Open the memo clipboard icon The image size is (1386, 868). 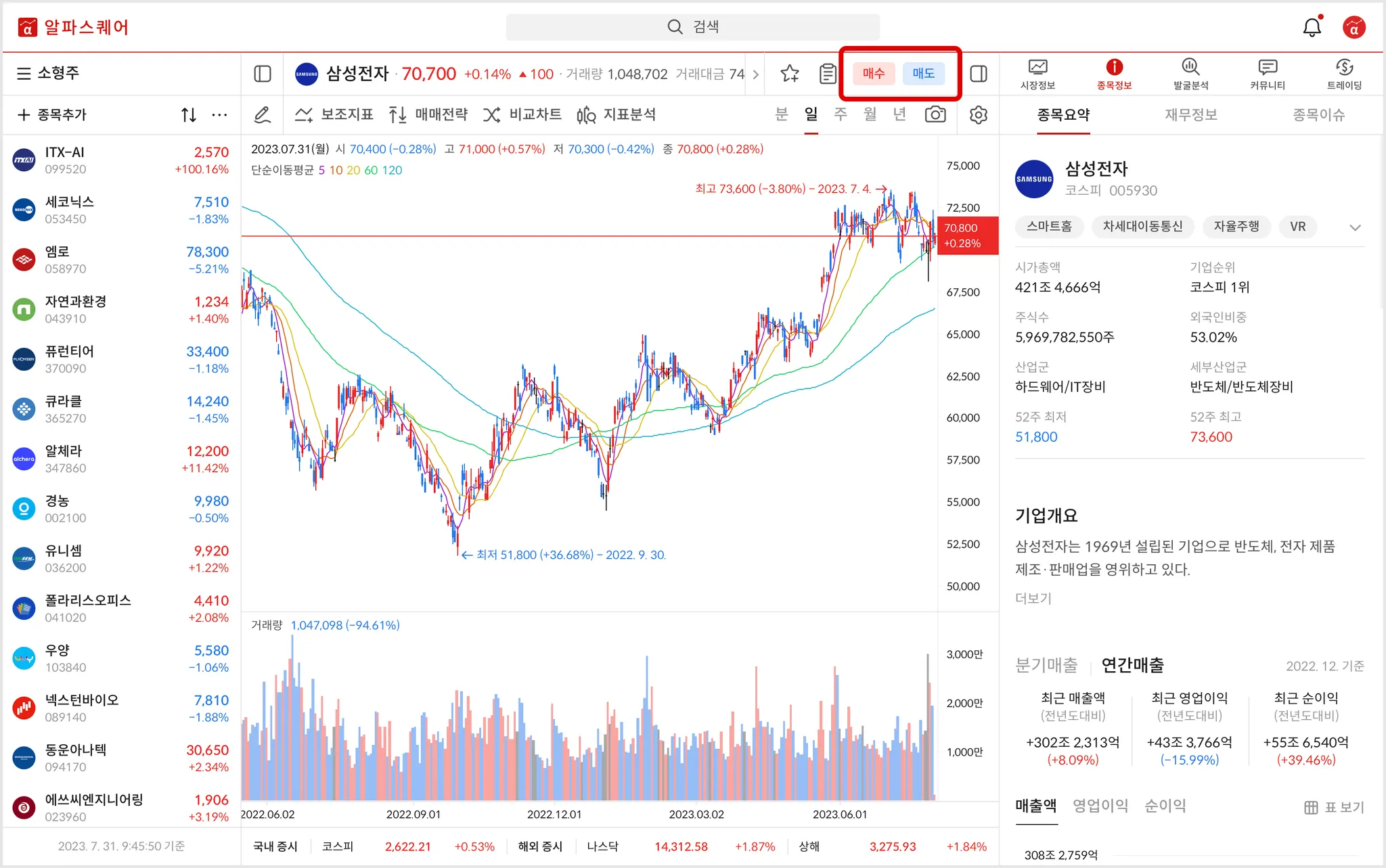coord(827,73)
